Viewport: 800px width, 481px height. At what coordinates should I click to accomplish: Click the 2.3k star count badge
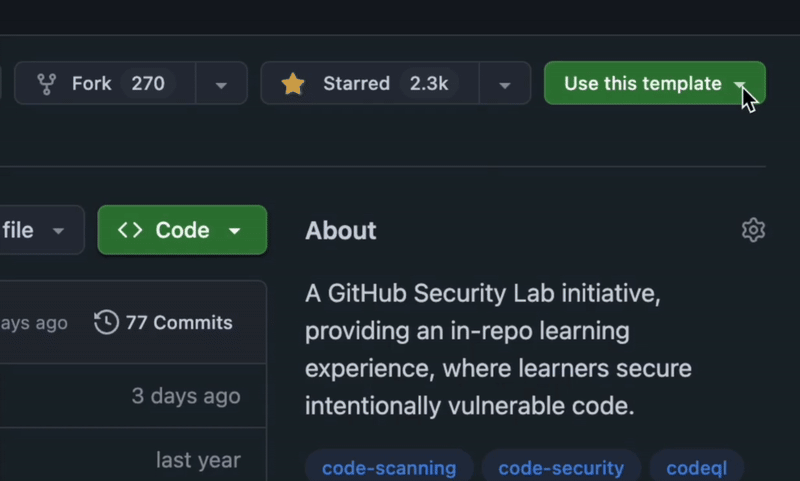[429, 84]
